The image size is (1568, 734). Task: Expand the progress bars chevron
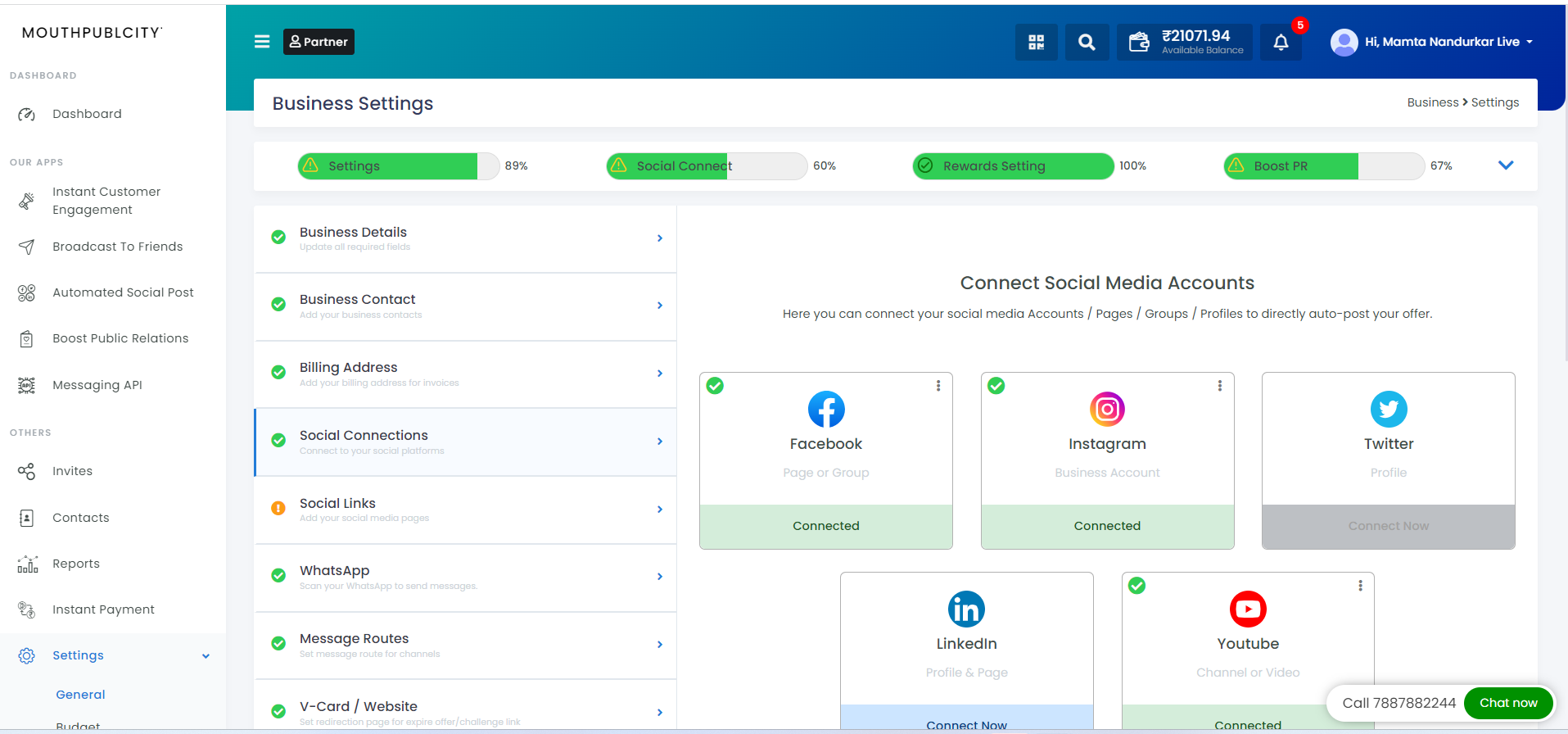tap(1506, 165)
